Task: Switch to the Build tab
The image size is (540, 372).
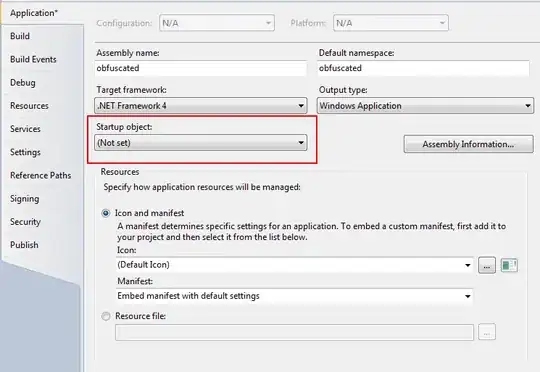Action: (x=20, y=36)
